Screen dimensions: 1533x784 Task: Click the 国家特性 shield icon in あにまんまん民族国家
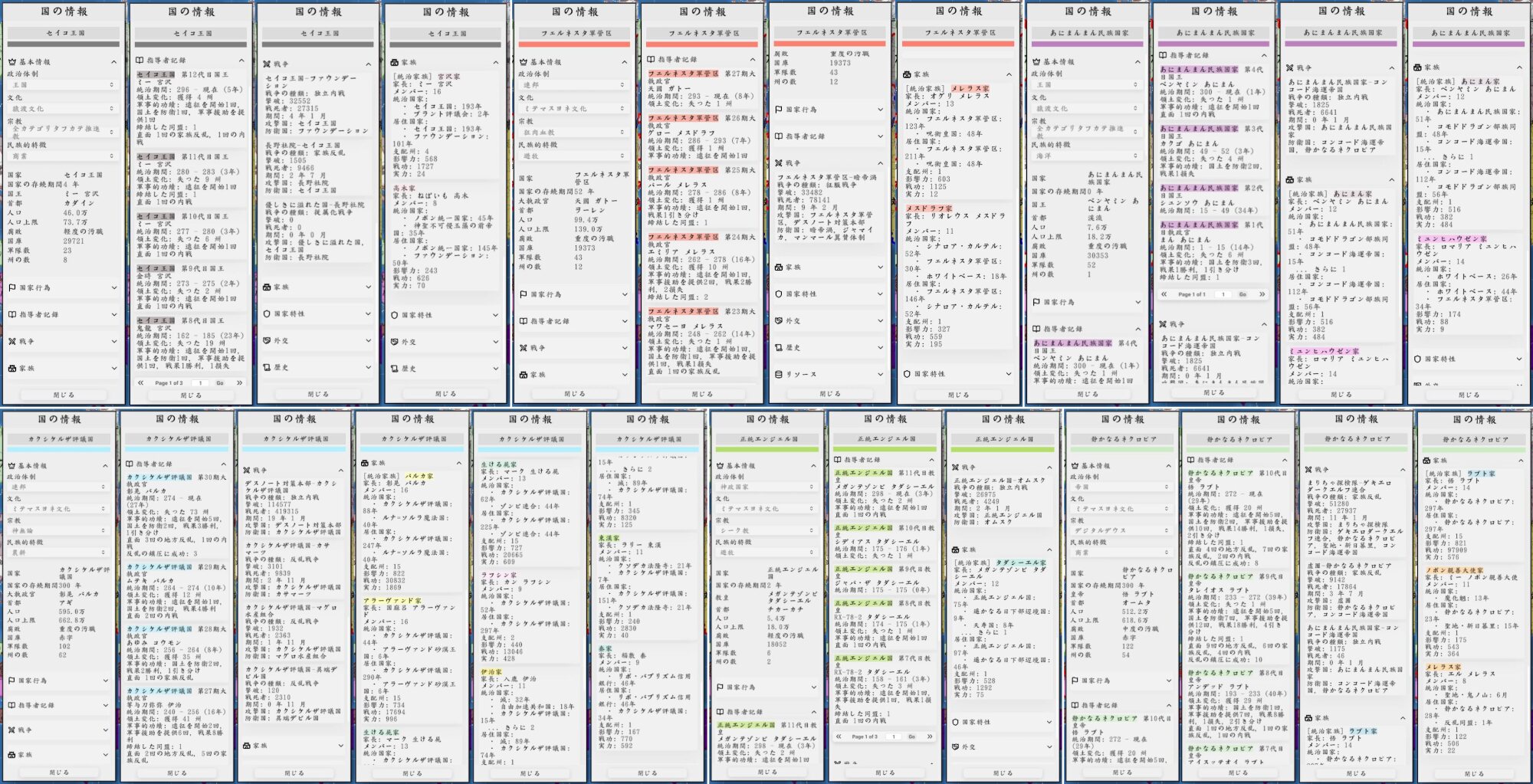(x=1418, y=359)
